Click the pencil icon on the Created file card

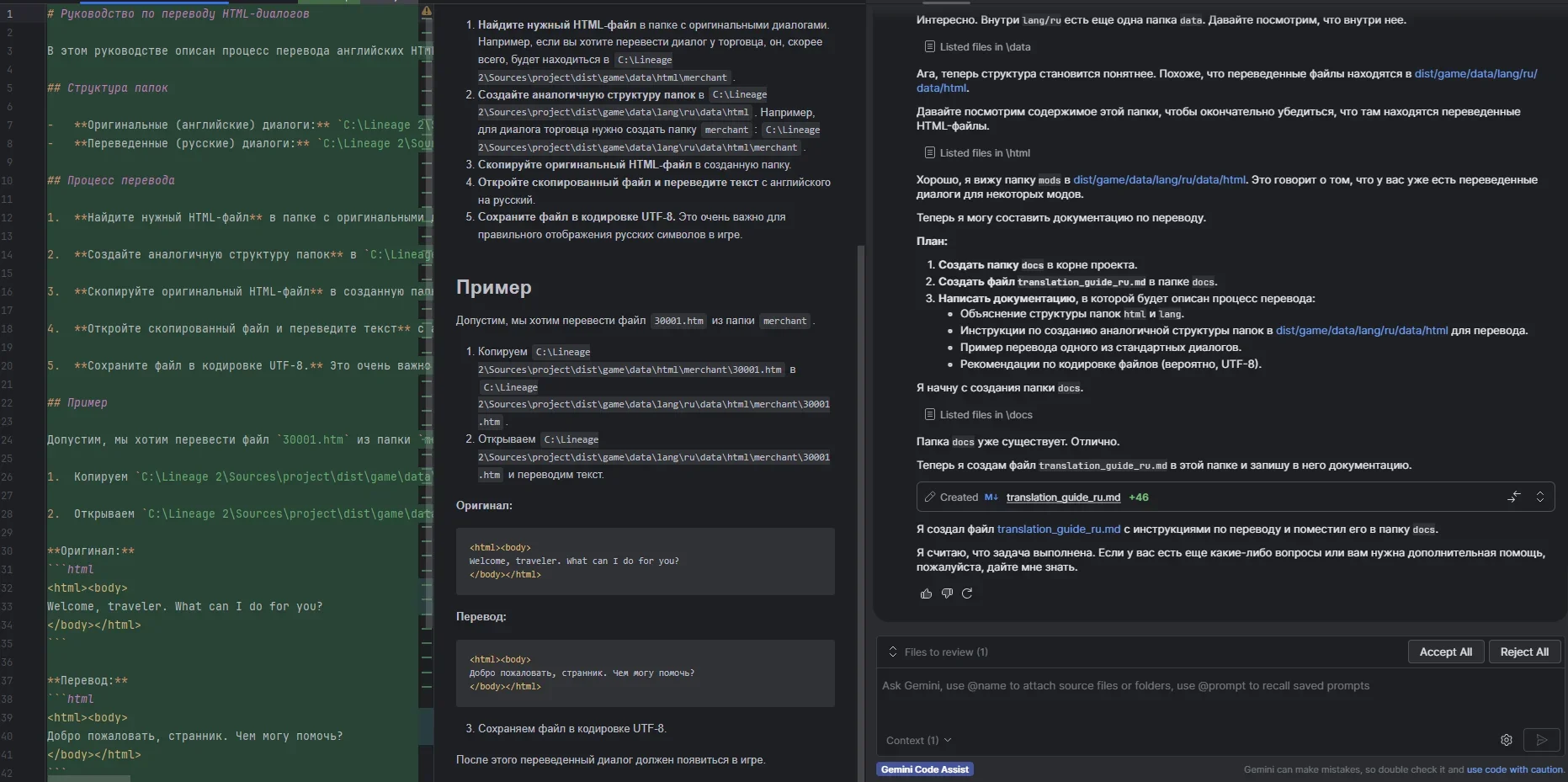929,497
